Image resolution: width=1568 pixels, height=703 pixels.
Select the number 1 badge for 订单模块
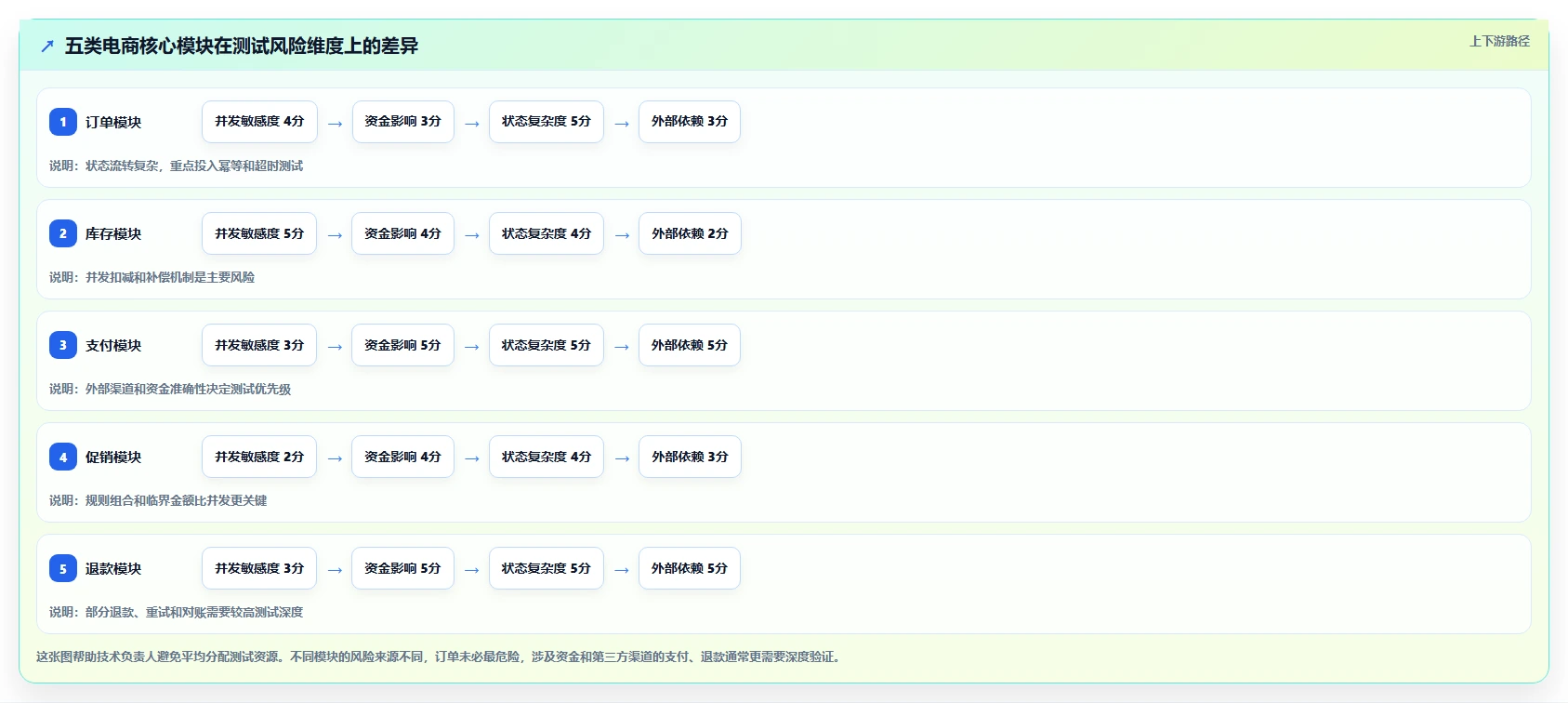63,122
